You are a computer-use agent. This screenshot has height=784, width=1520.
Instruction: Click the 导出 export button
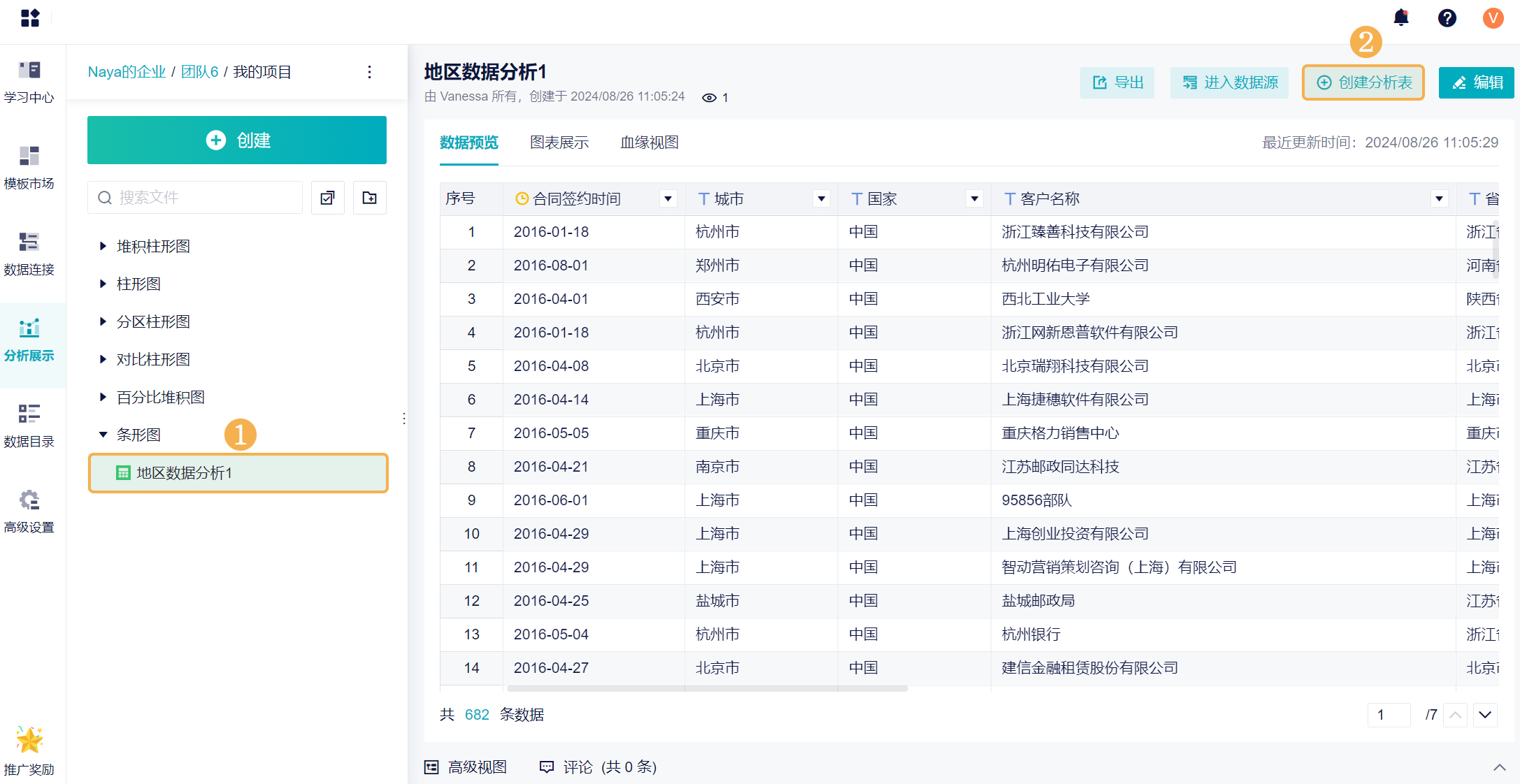point(1117,82)
